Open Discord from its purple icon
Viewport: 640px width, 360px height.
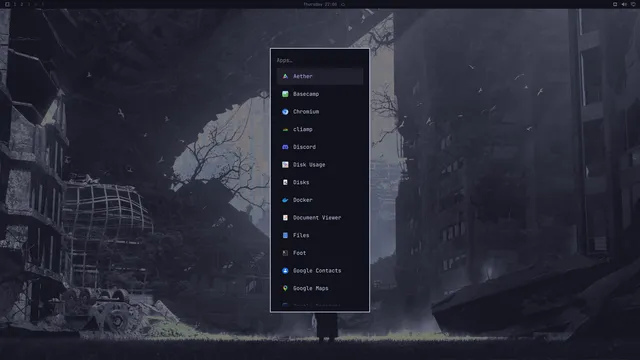point(285,147)
